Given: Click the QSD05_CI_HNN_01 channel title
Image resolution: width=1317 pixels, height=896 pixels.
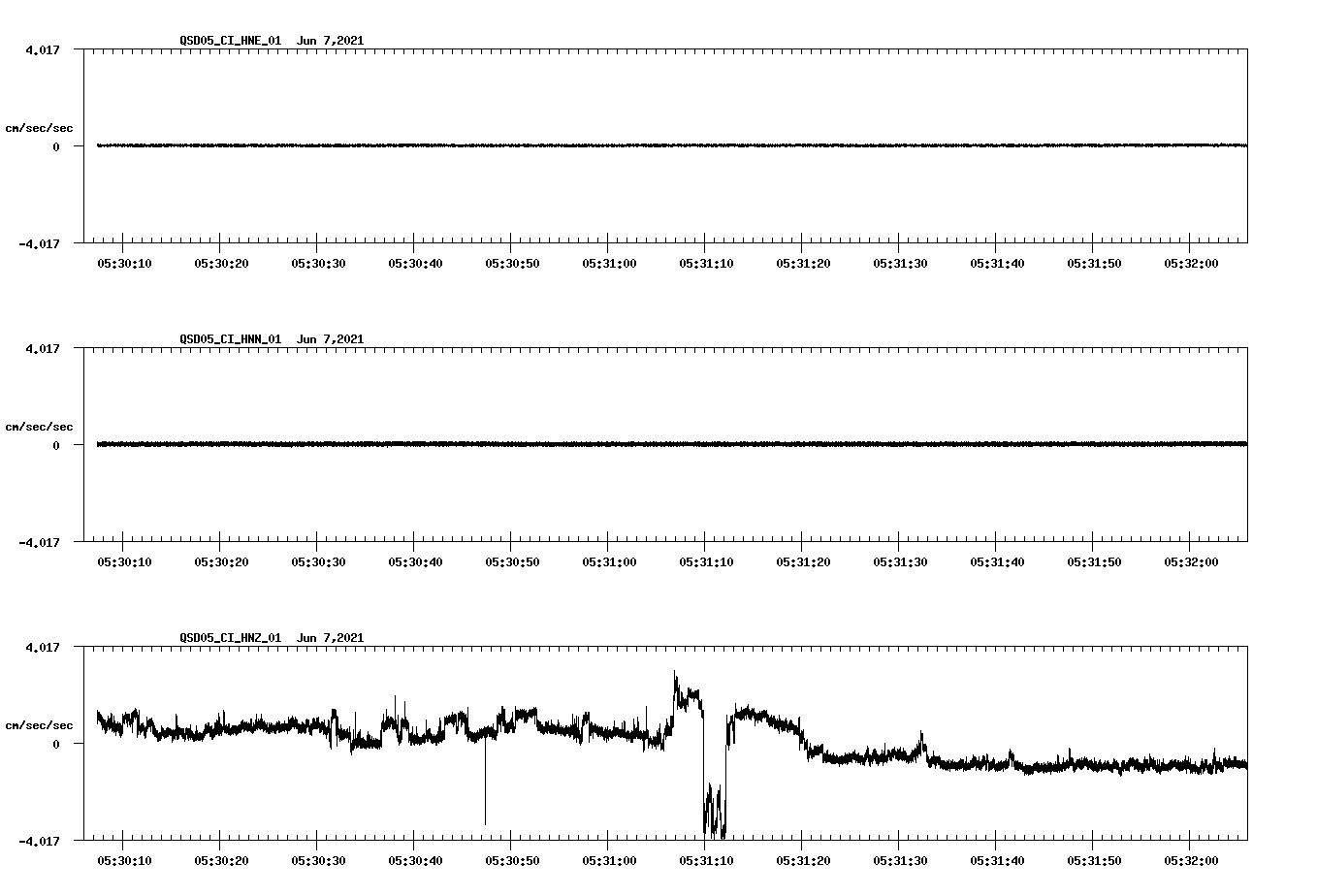Looking at the screenshot, I should [x=230, y=339].
